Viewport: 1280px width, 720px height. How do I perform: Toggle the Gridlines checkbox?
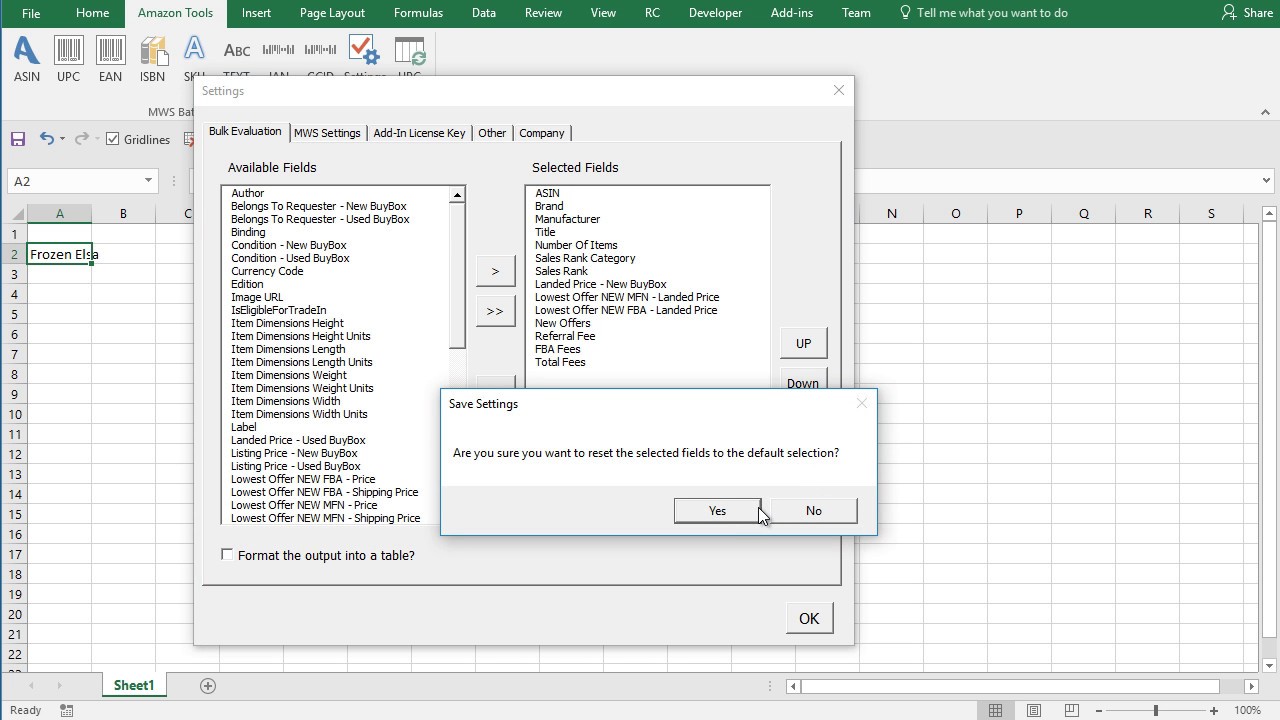tap(113, 139)
